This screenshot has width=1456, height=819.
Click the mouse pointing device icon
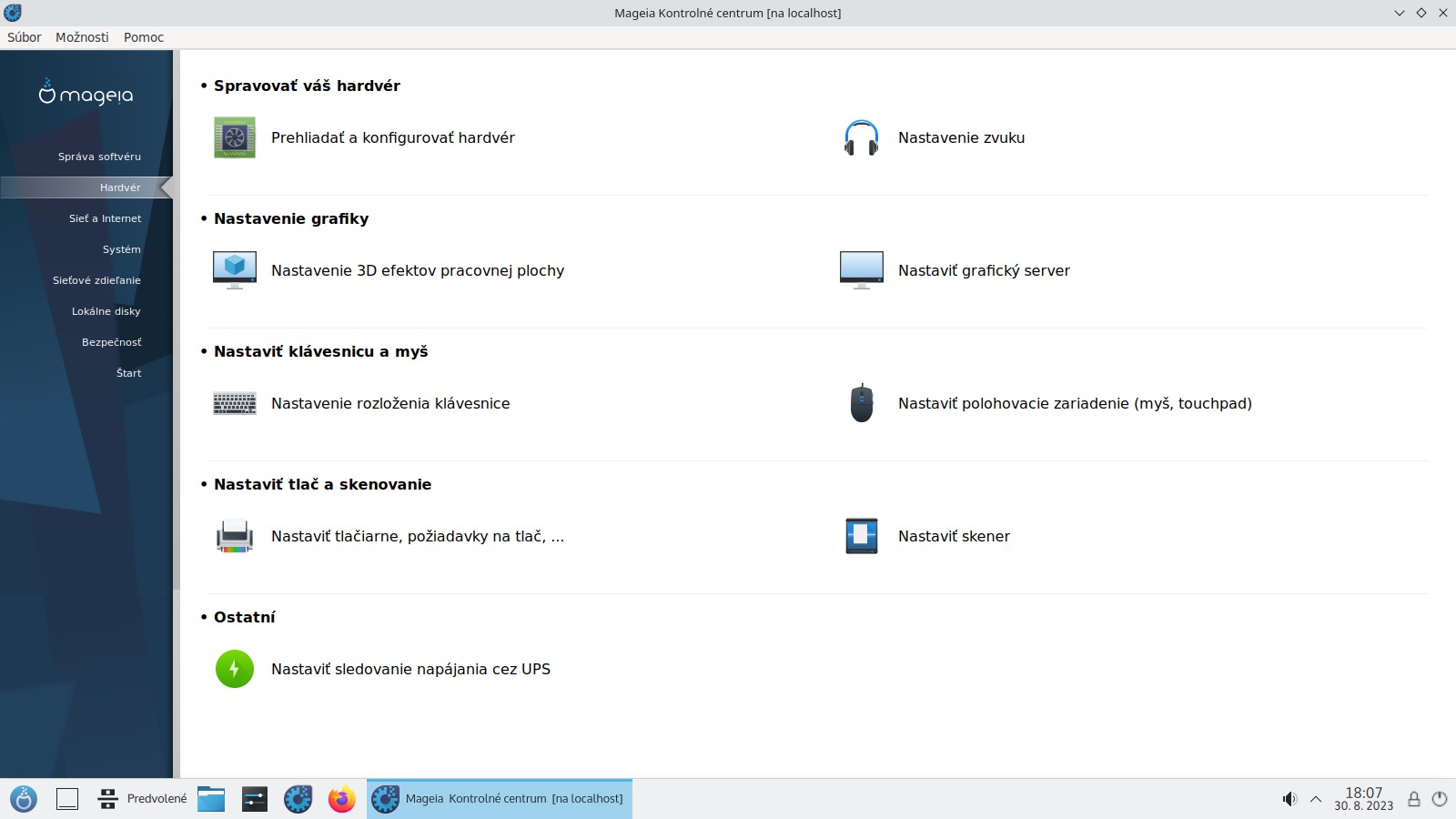[x=861, y=403]
